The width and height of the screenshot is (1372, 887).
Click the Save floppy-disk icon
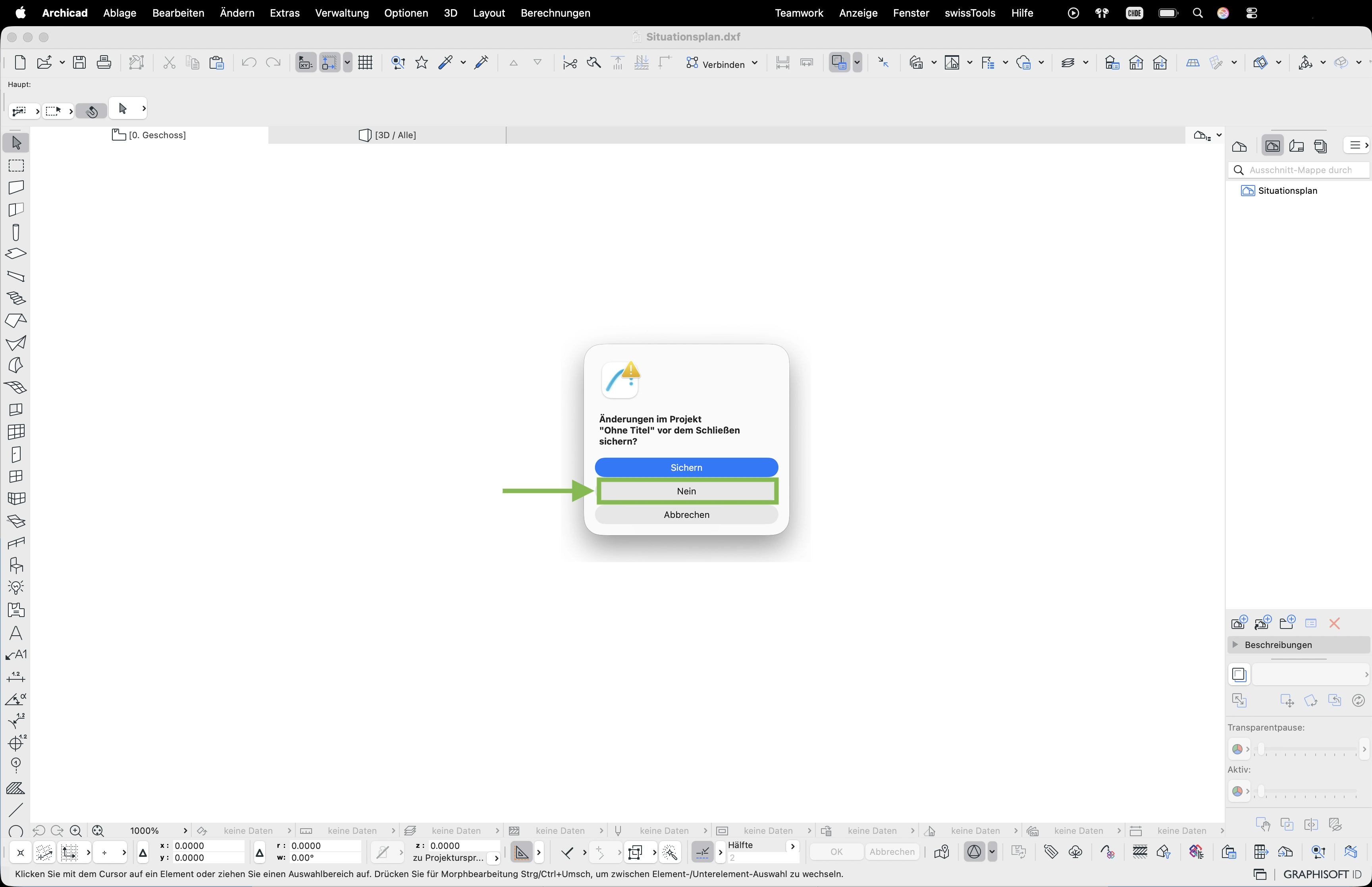79,62
